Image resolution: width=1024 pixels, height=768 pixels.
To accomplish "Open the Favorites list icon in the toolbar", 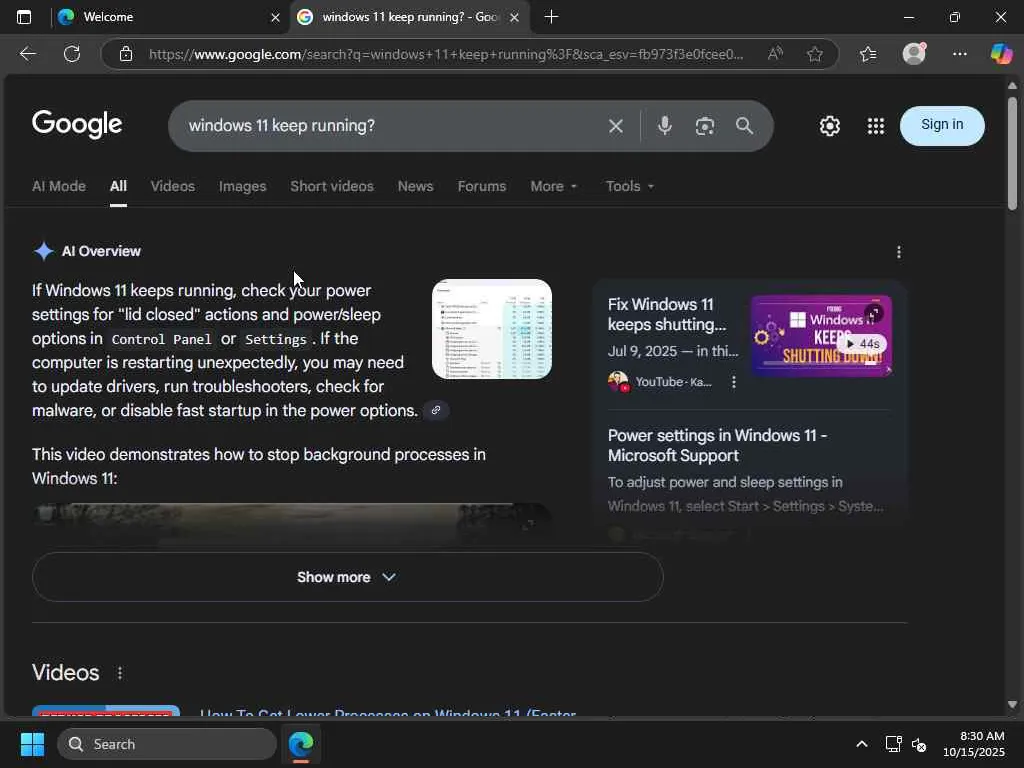I will (868, 54).
